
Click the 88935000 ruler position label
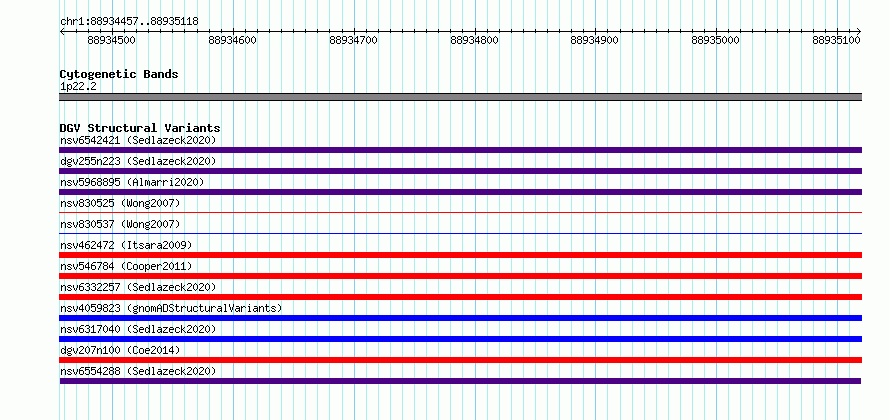point(716,40)
